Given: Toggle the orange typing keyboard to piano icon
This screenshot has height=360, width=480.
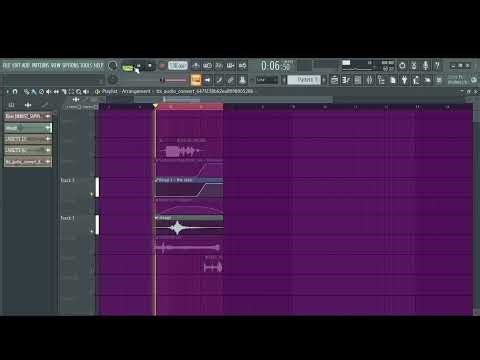Looking at the screenshot, I should 196,80.
